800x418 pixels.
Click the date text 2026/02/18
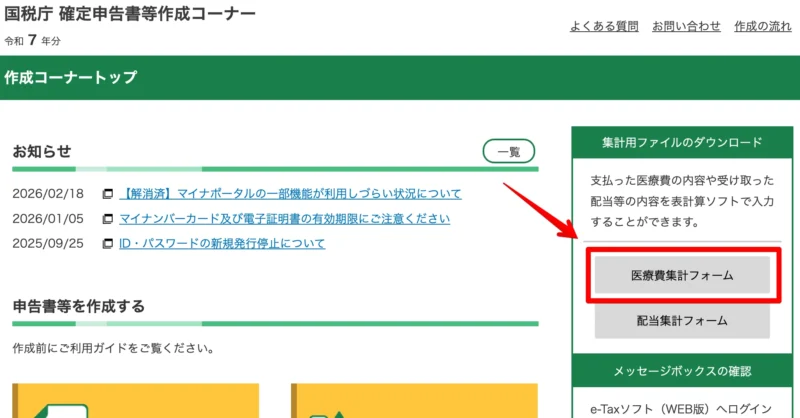coord(48,194)
